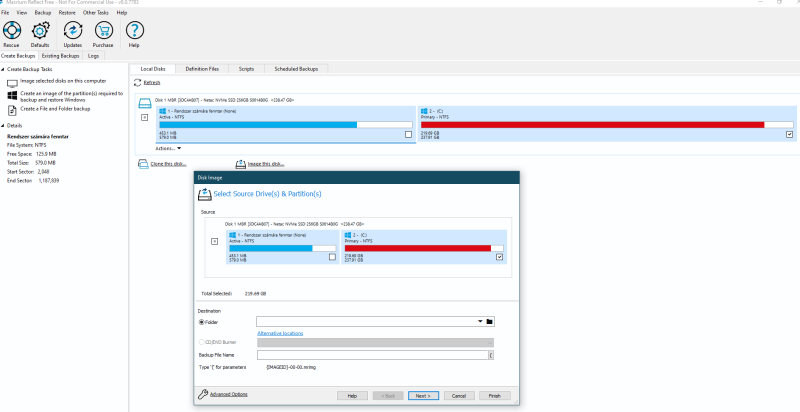Click Windows logo on partition 1 in main window

(162, 111)
